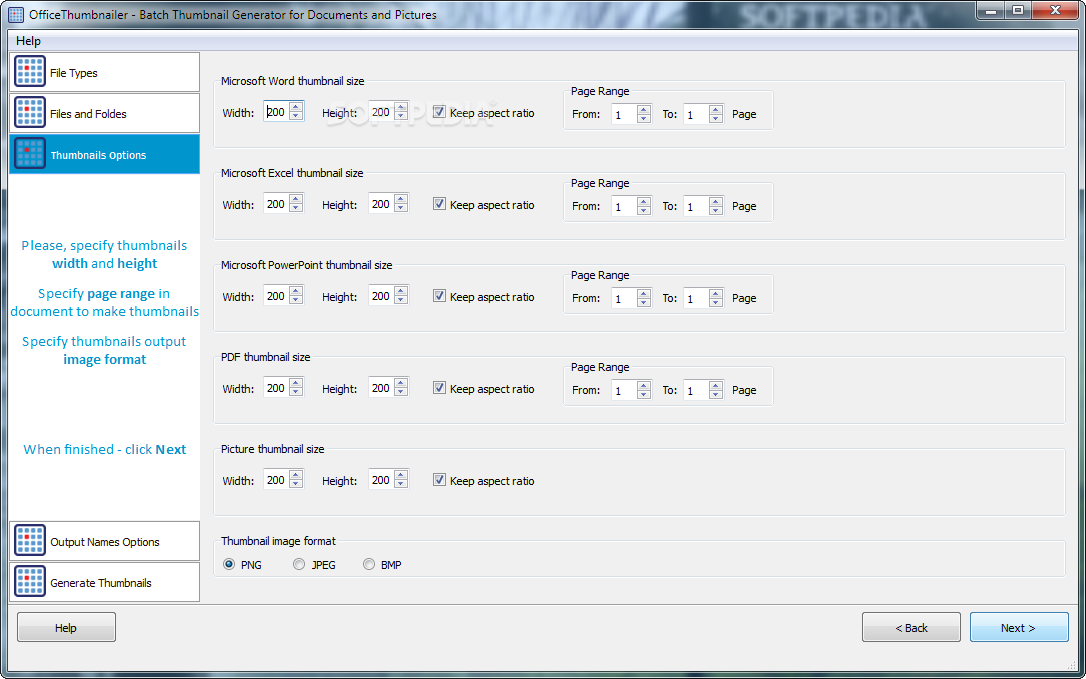The height and width of the screenshot is (679, 1086).
Task: Click the Word page range From field
Action: 624,114
